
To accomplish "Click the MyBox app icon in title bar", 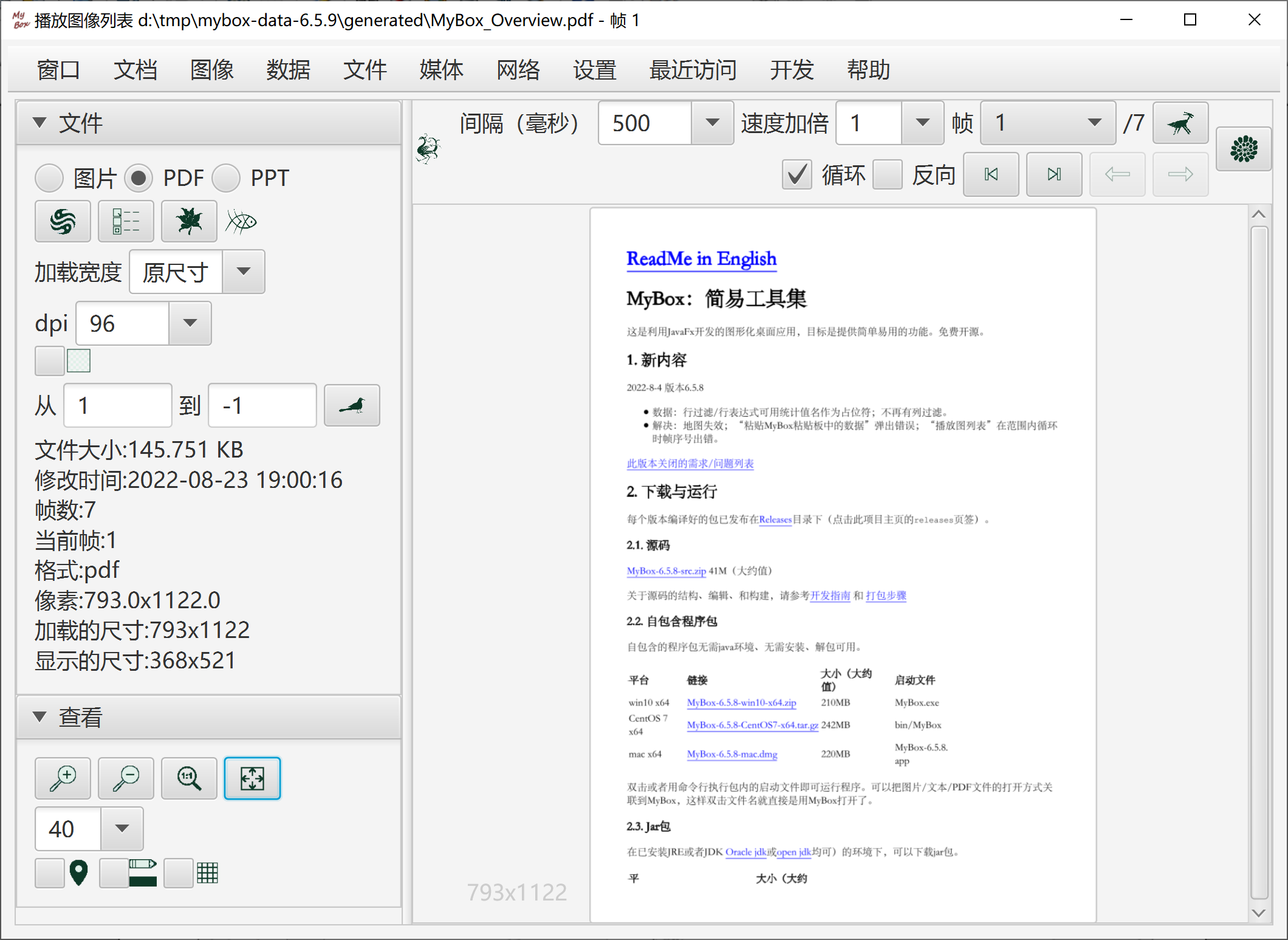I will point(20,20).
